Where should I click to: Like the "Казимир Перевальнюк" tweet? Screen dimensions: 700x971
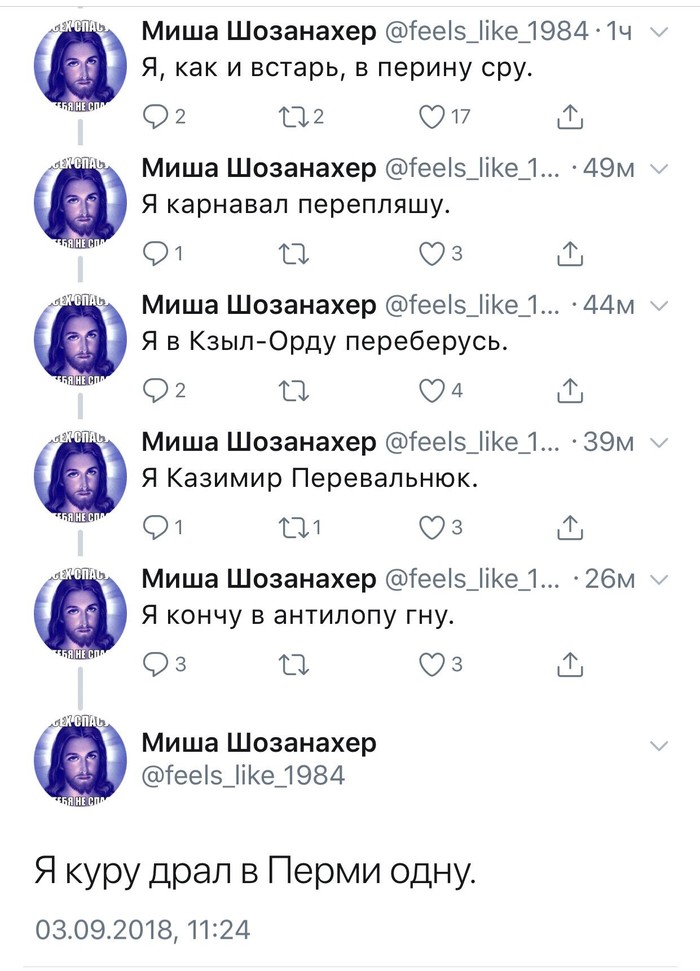(431, 526)
